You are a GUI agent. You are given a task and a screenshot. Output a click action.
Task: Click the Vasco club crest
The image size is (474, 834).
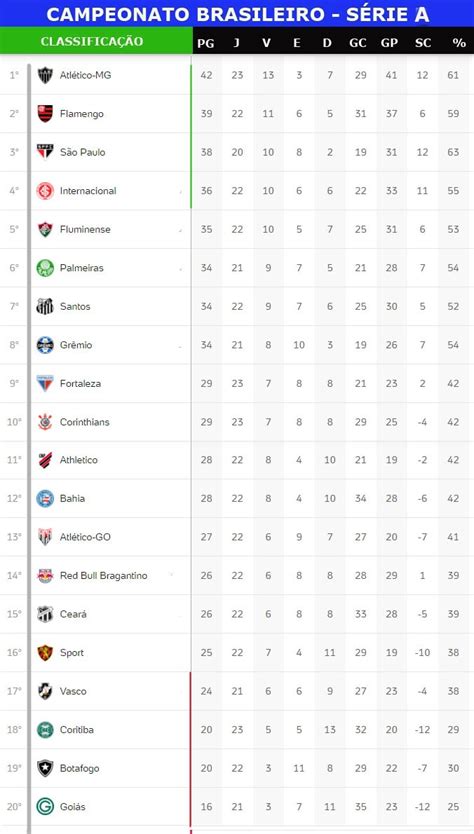coord(45,691)
